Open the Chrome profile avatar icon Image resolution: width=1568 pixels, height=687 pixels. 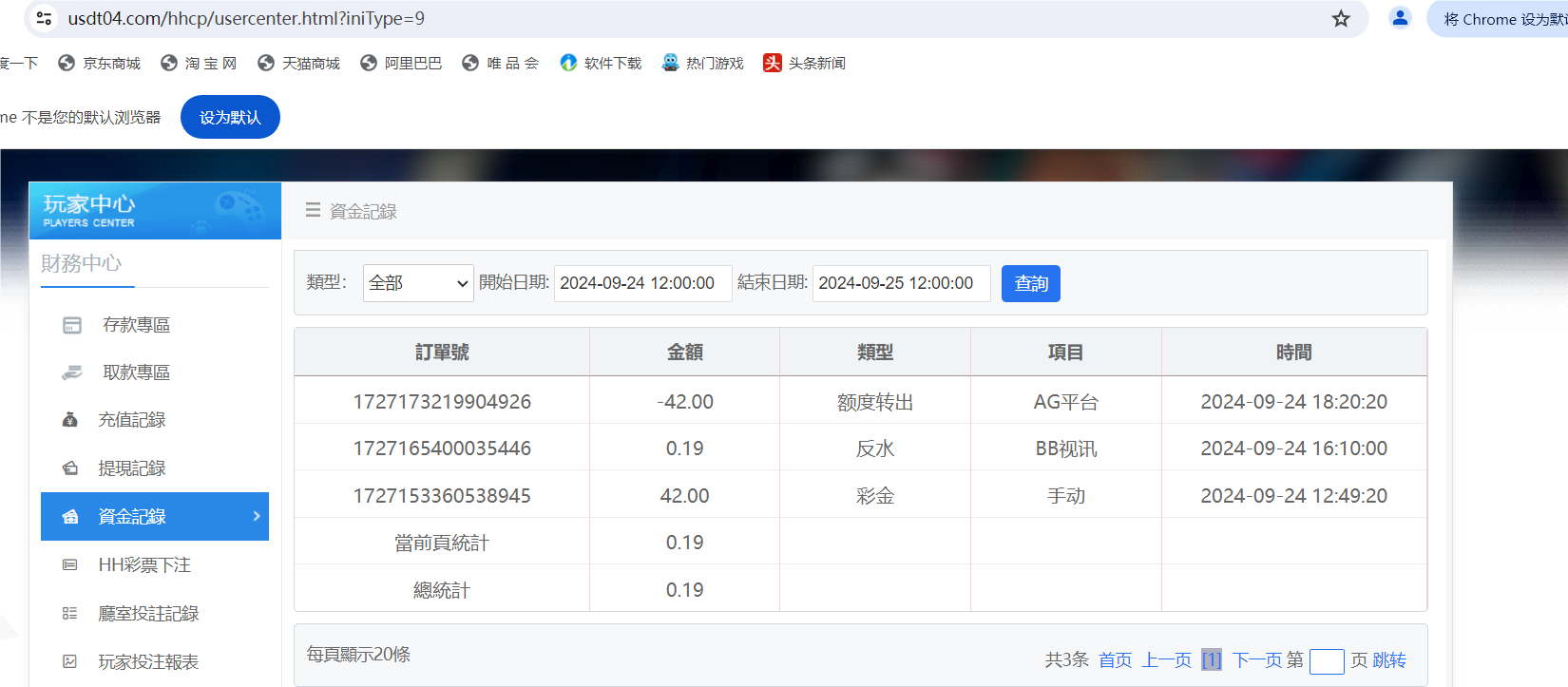[x=1399, y=18]
